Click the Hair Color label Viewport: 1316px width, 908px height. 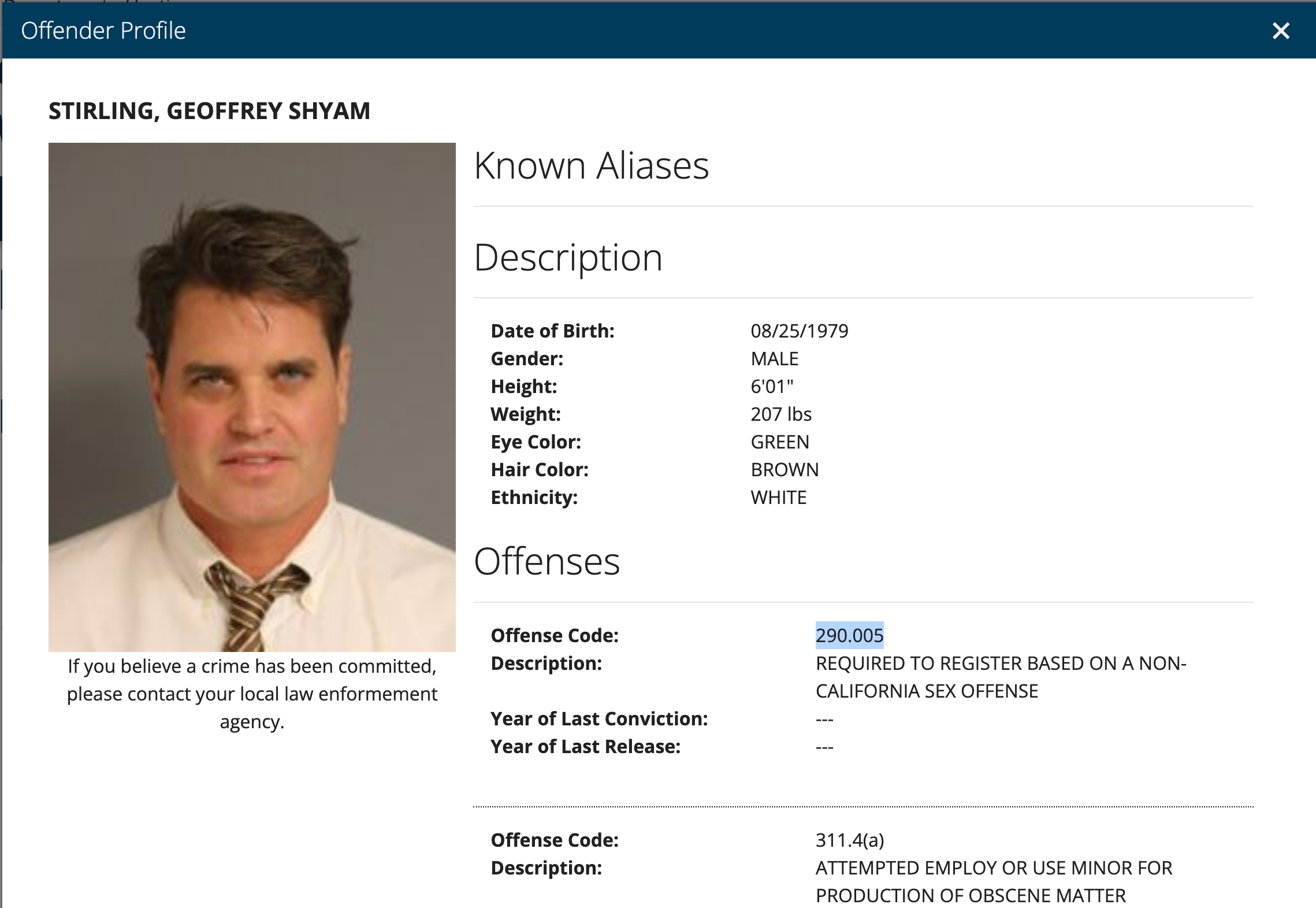tap(540, 470)
